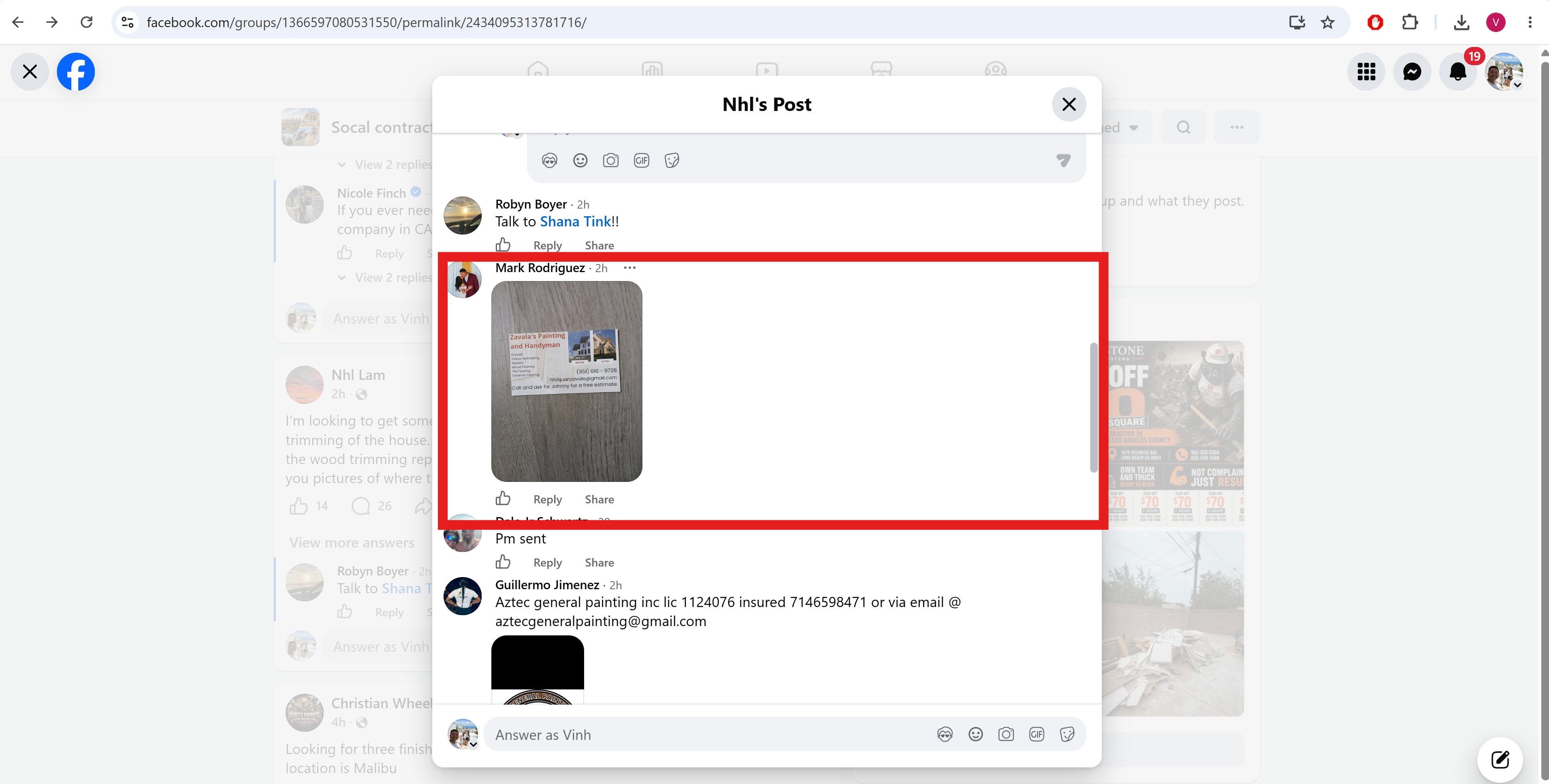Attach a photo in the upper reply box

(610, 160)
